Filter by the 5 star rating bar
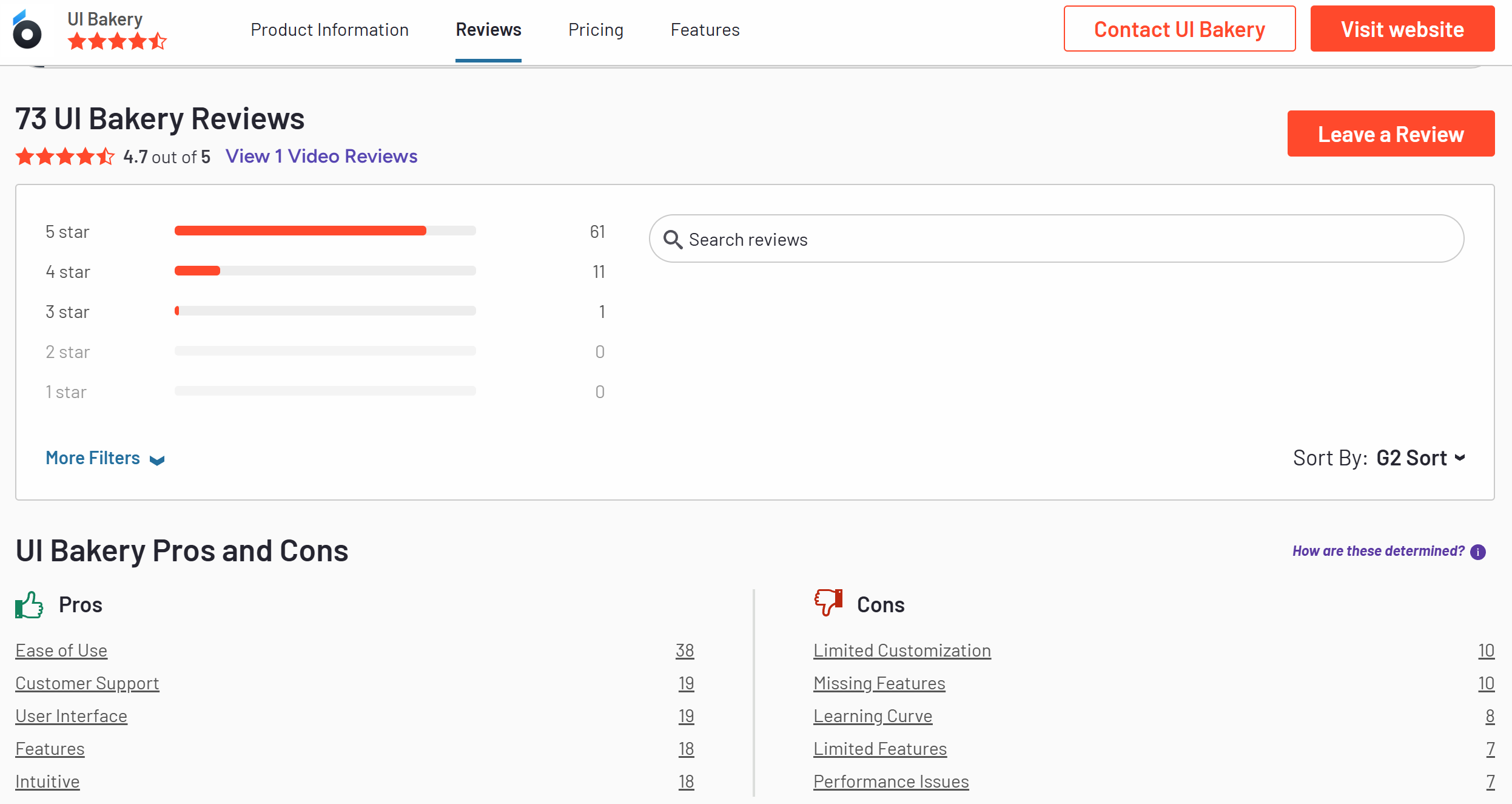This screenshot has width=1512, height=804. (325, 231)
